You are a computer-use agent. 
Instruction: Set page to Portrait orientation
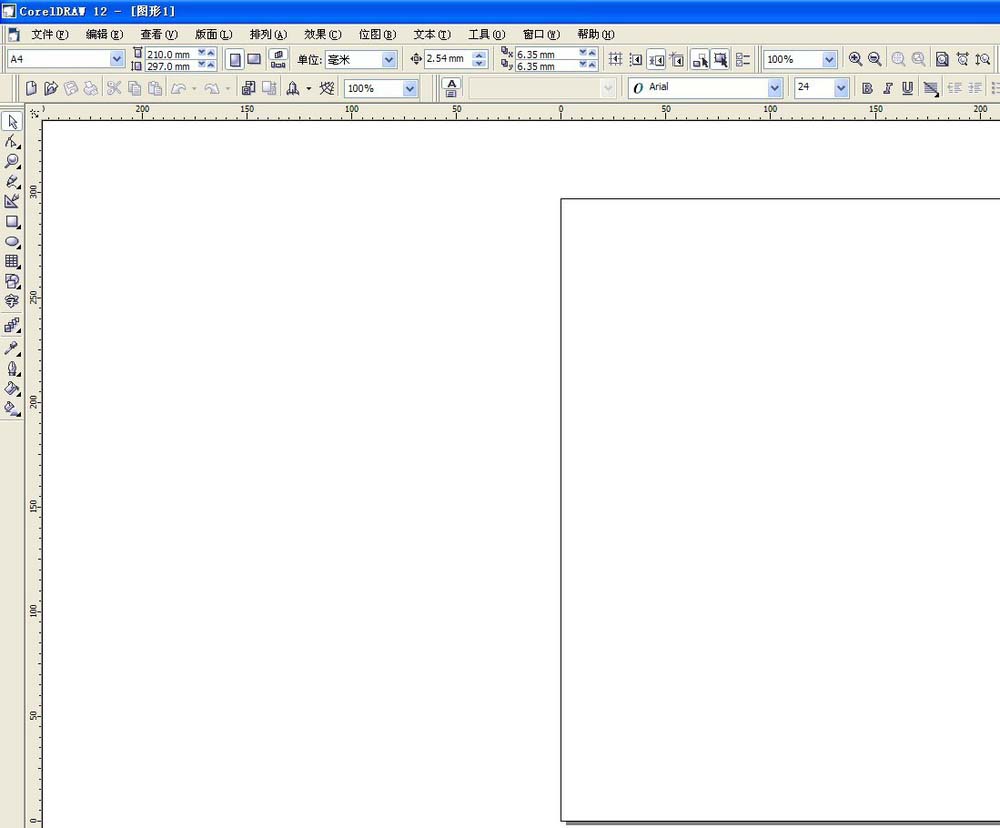[235, 59]
